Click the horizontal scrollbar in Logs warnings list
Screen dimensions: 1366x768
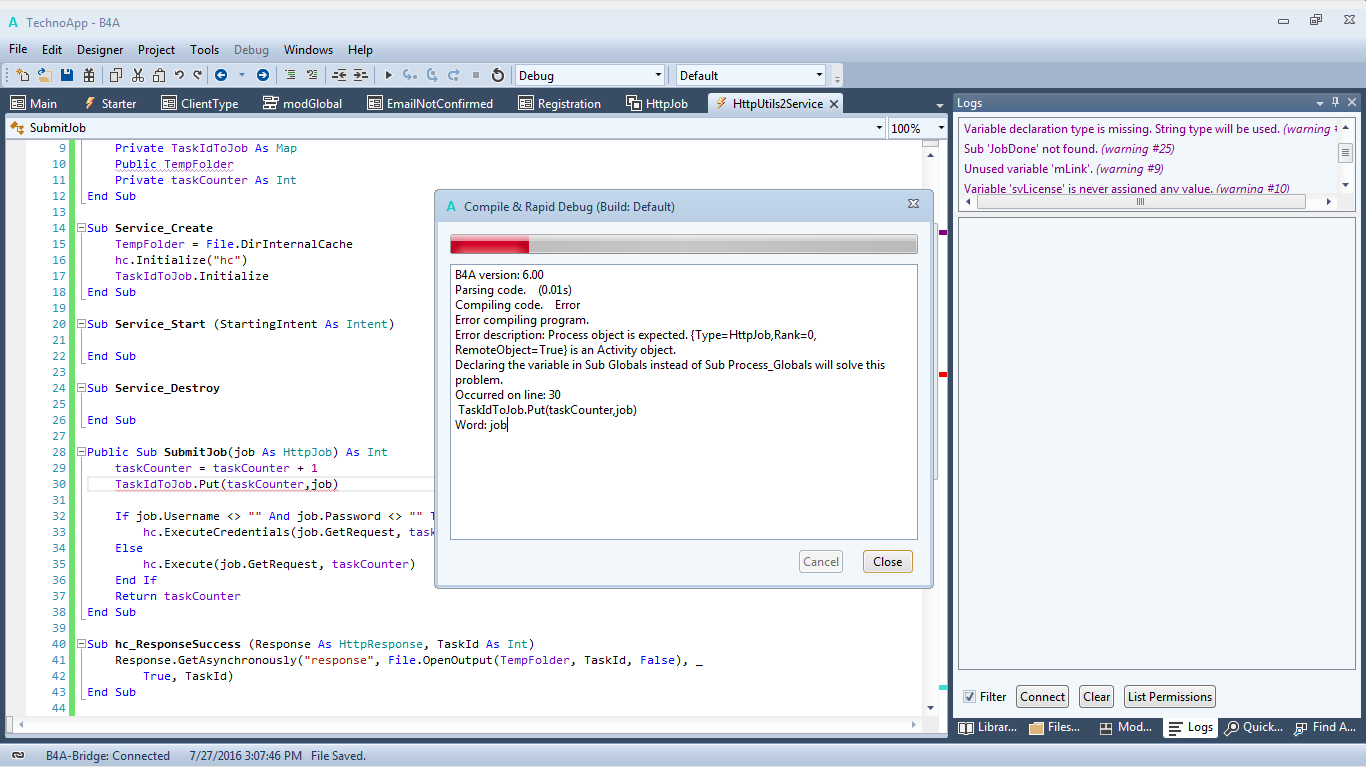1139,202
